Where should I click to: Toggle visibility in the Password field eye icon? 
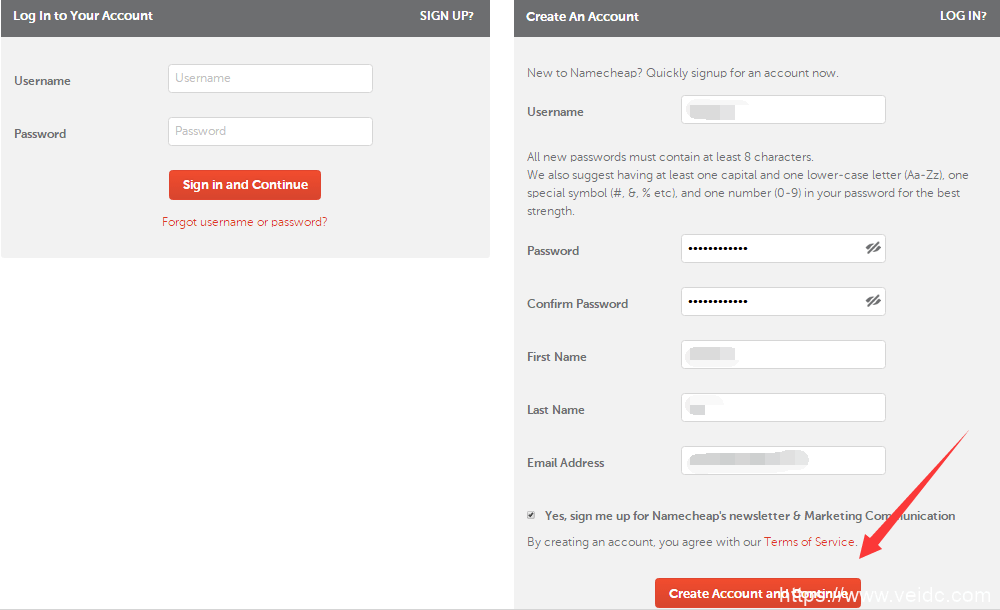(x=873, y=249)
